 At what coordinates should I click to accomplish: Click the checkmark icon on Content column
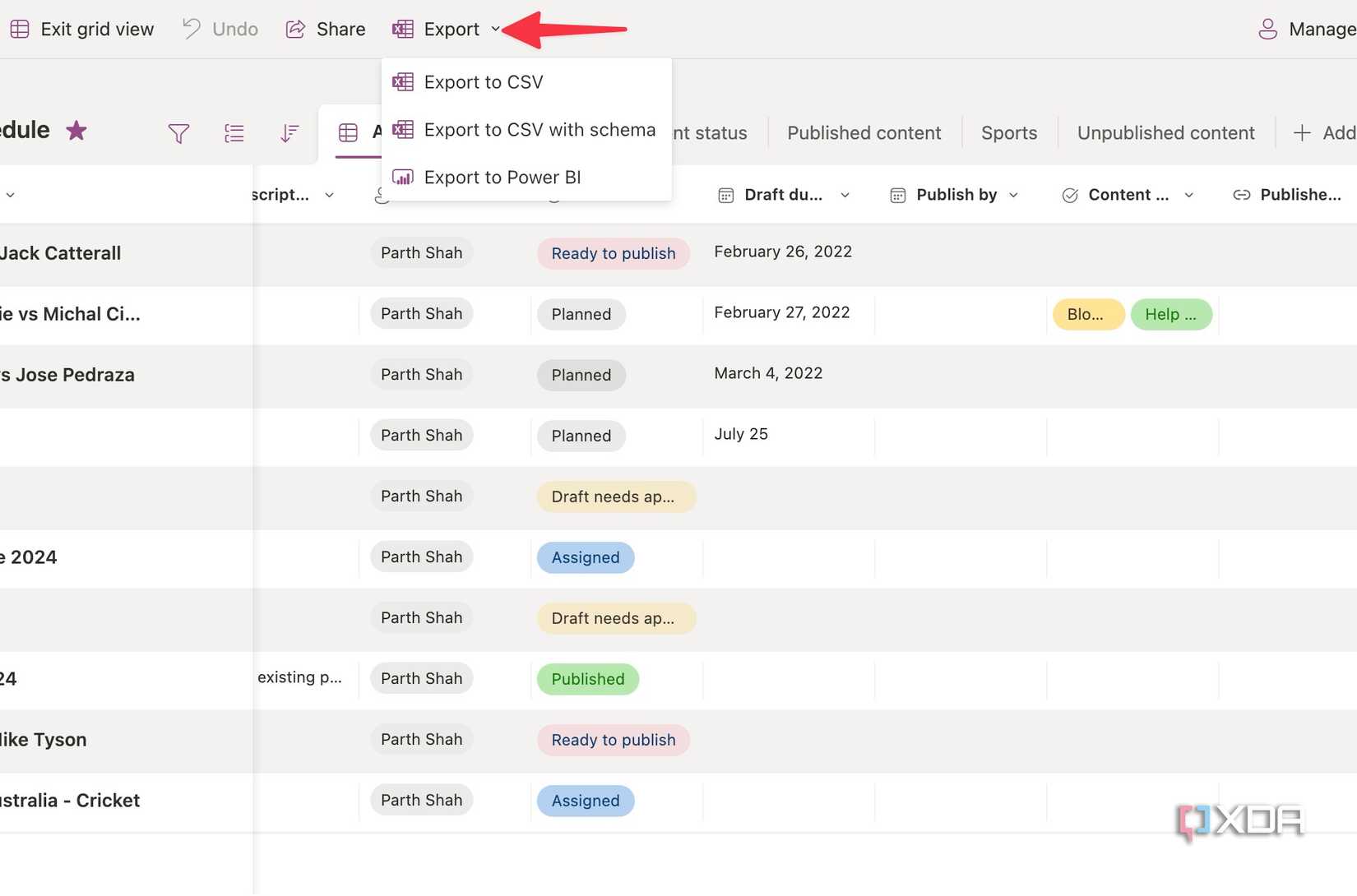coord(1070,195)
